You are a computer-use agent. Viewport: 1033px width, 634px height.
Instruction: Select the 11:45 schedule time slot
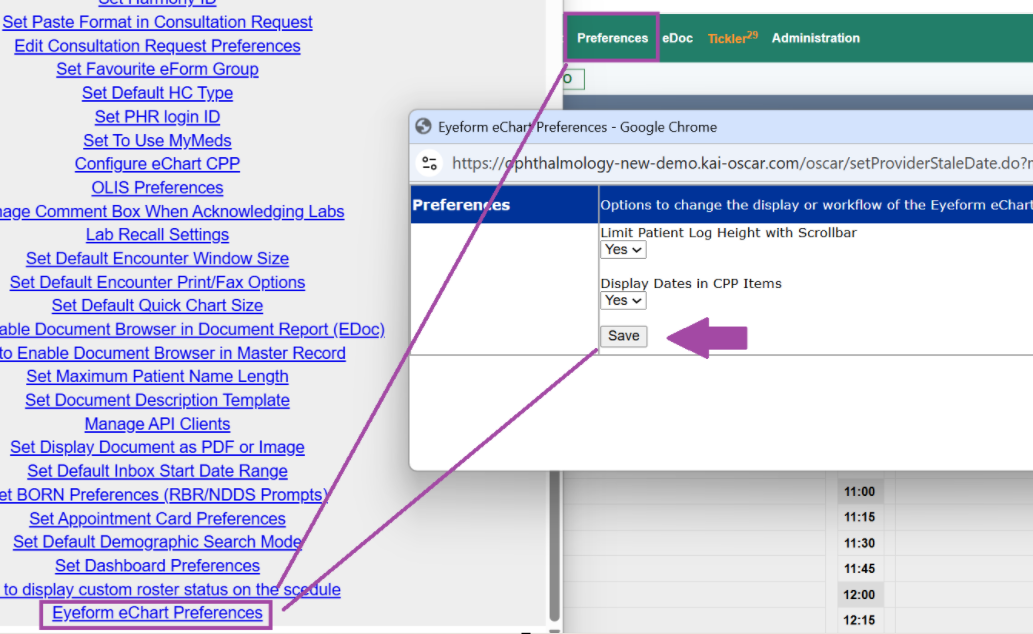[859, 569]
